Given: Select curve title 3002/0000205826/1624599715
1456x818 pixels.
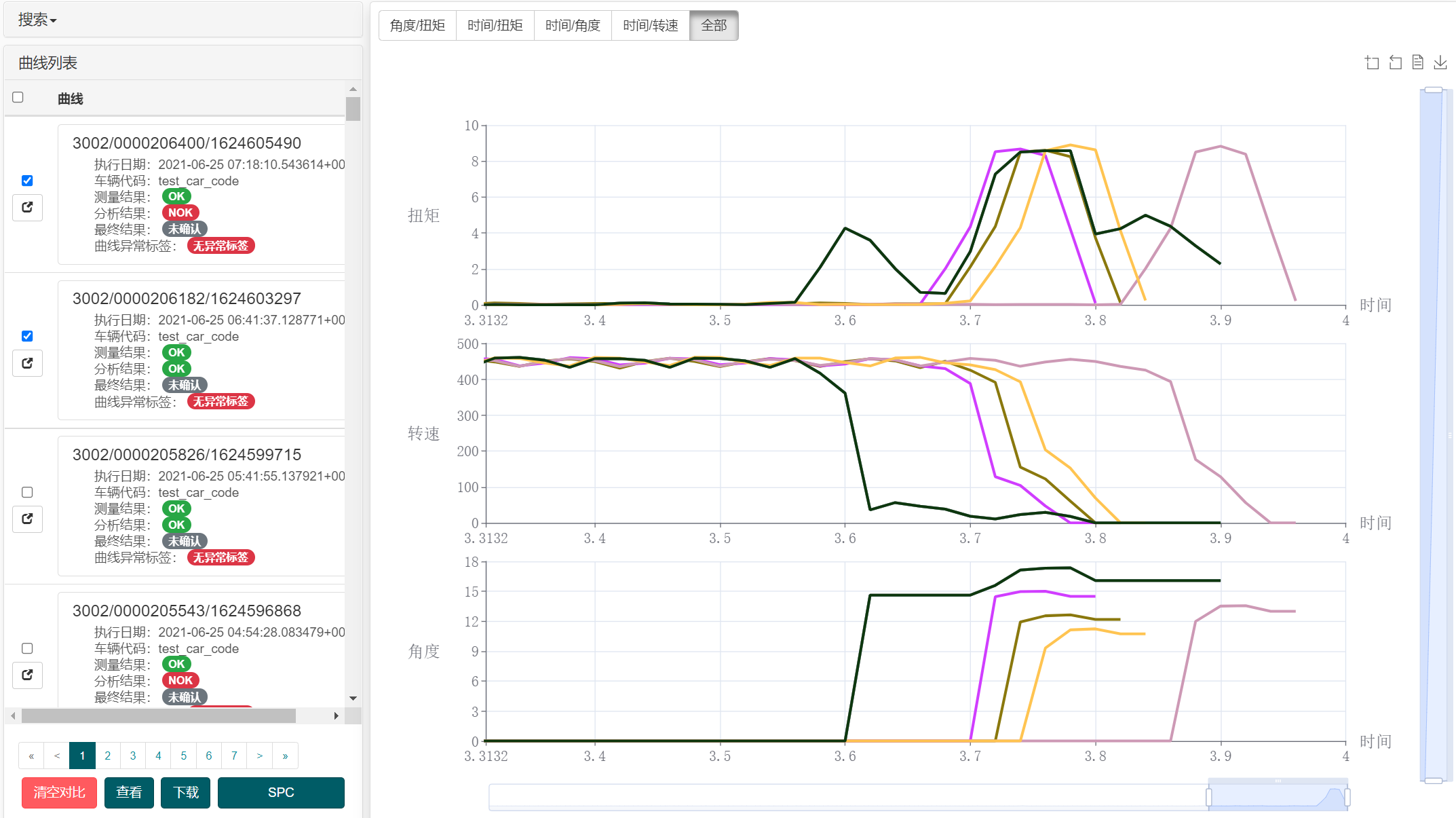Looking at the screenshot, I should pos(187,455).
